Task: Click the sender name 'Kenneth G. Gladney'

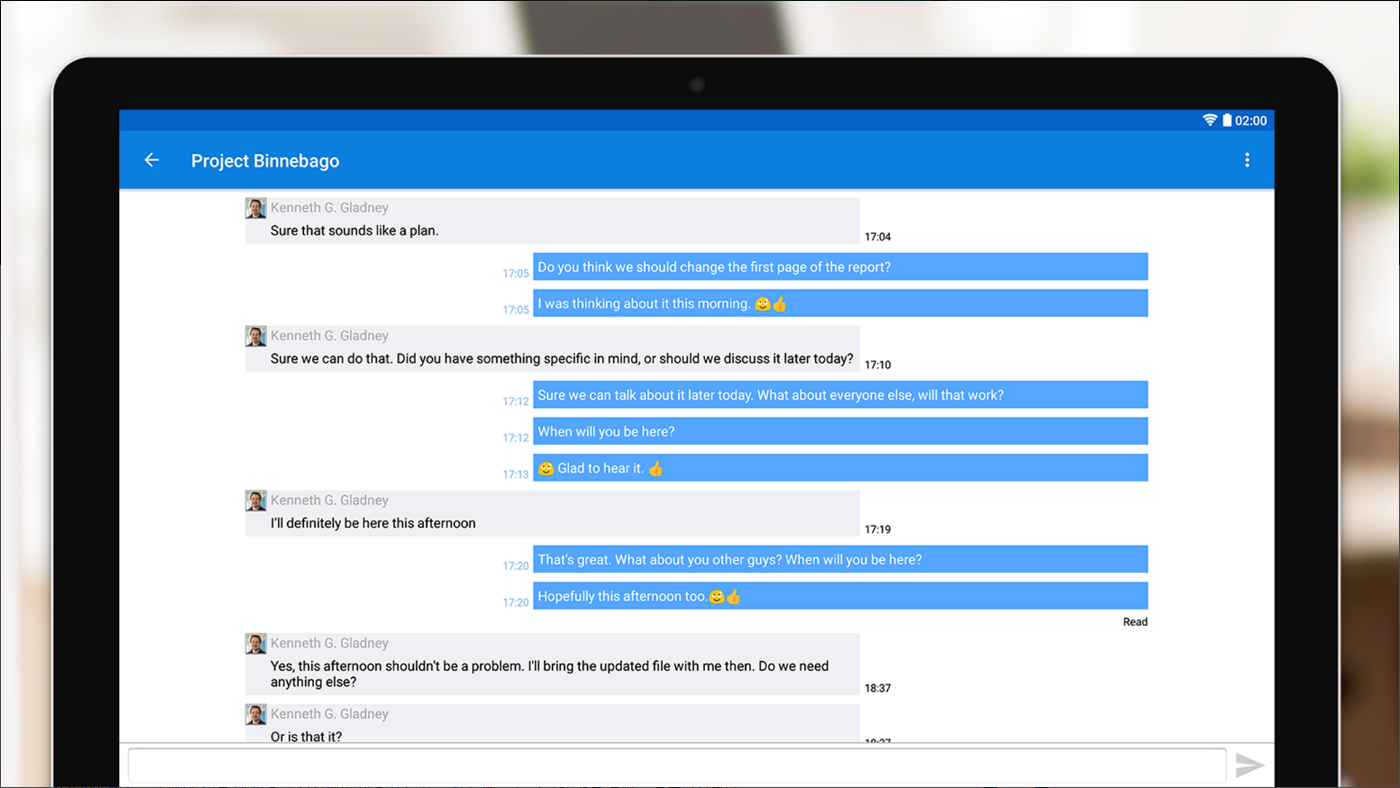Action: pos(330,207)
